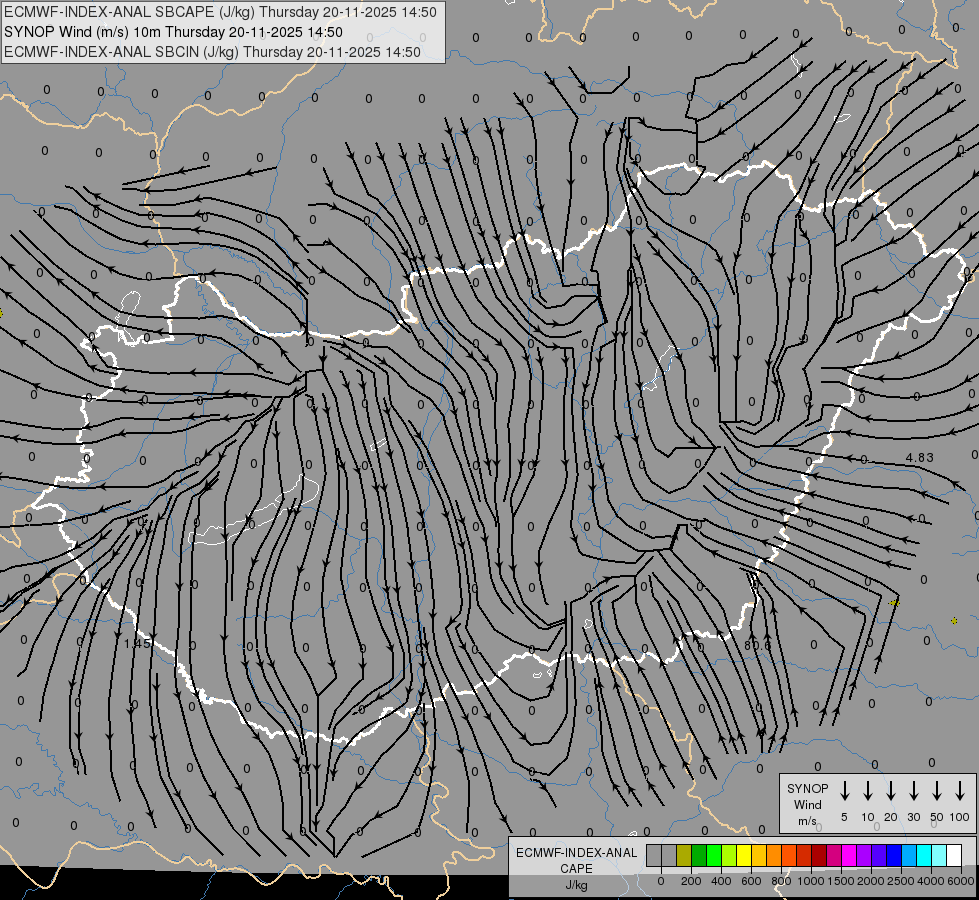The height and width of the screenshot is (900, 979).
Task: Click 'SYNOP' text in wind legend box
Action: (807, 789)
